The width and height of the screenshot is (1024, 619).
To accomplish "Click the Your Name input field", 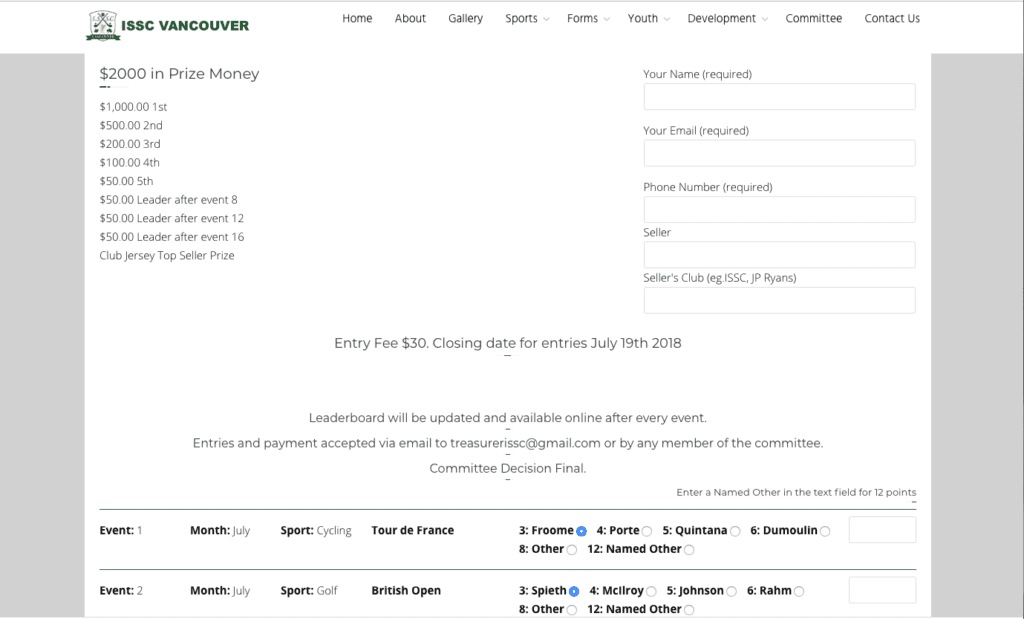I will click(779, 97).
